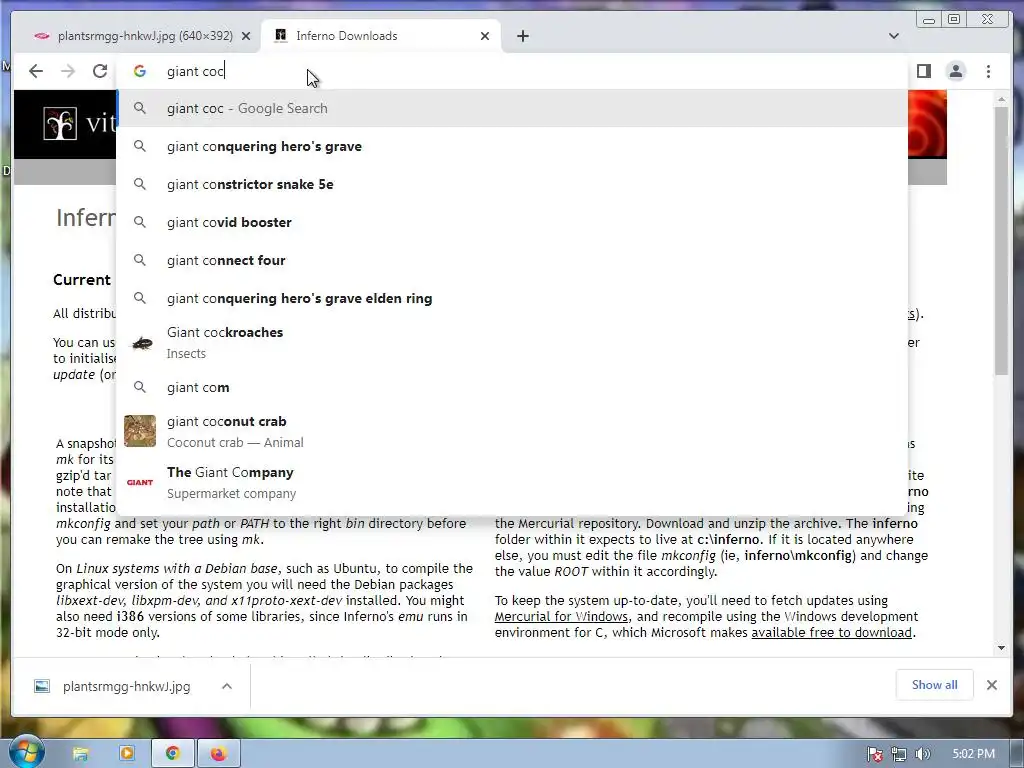Click search icon beside giant covid booster
1024x768 pixels.
pyautogui.click(x=140, y=222)
